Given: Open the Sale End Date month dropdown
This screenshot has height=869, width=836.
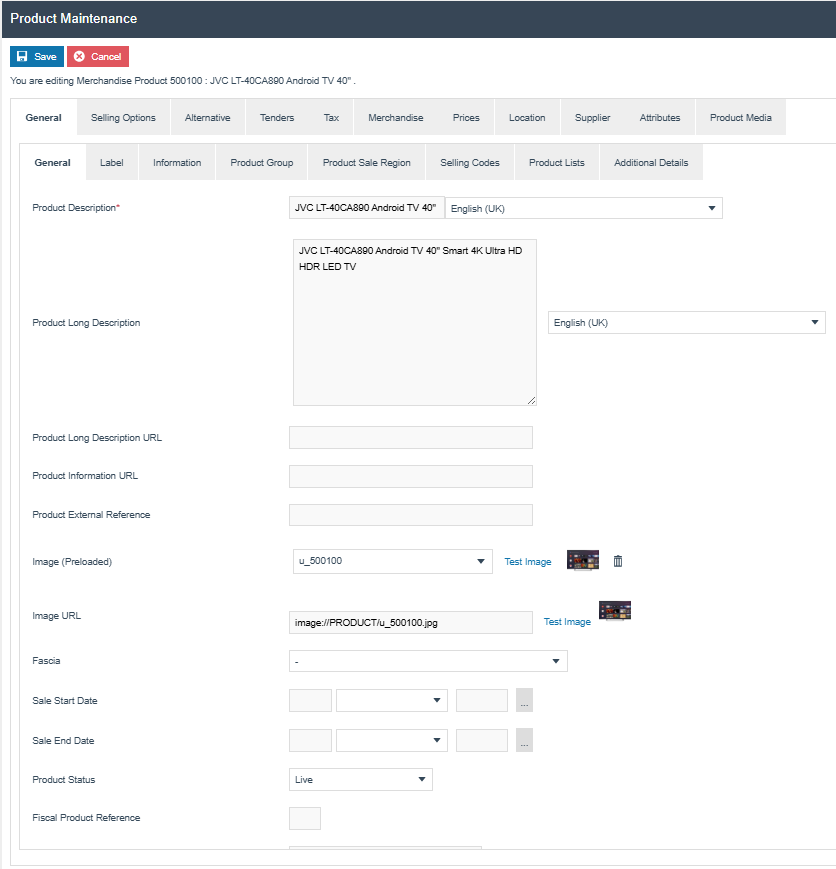Looking at the screenshot, I should (392, 740).
